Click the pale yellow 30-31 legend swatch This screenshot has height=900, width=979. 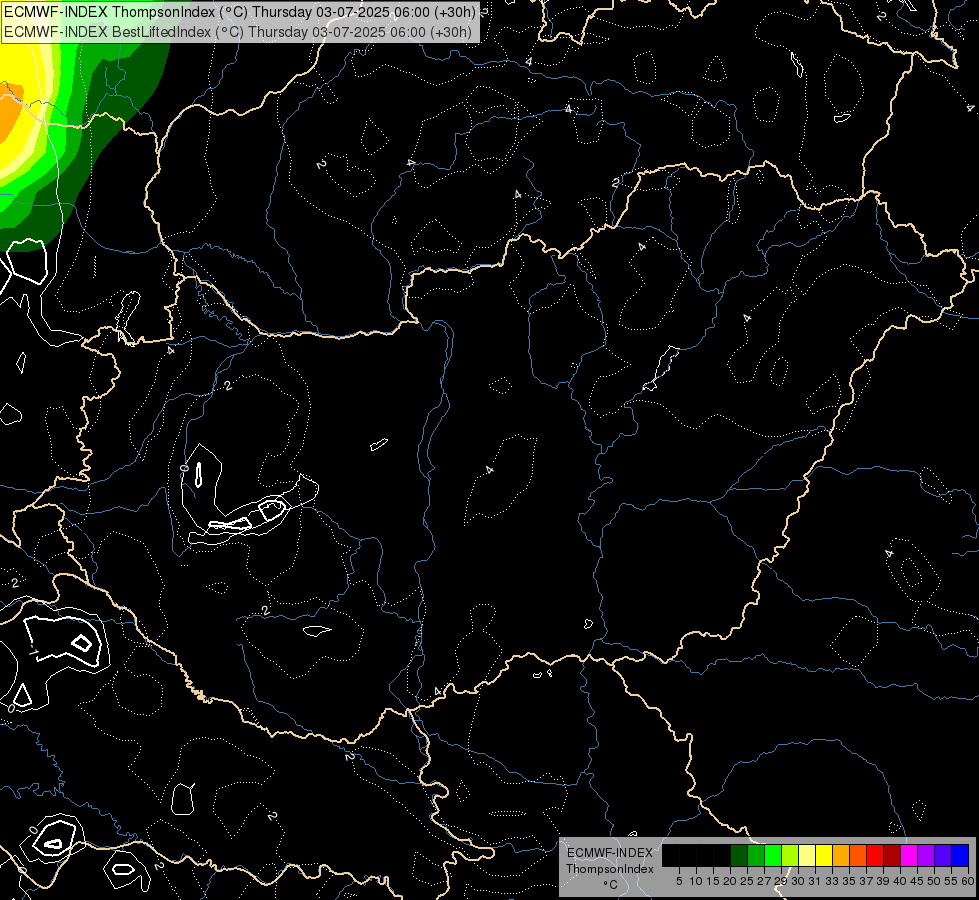(807, 855)
